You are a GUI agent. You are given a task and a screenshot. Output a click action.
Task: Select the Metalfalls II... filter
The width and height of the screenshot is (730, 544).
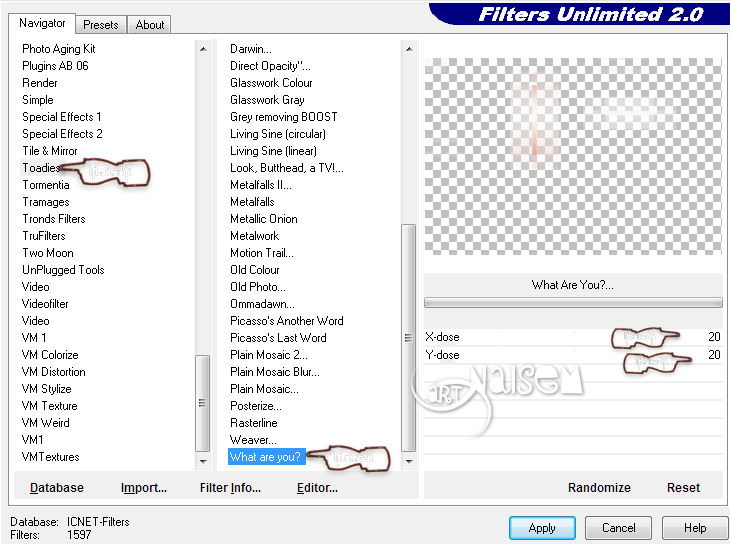[261, 185]
